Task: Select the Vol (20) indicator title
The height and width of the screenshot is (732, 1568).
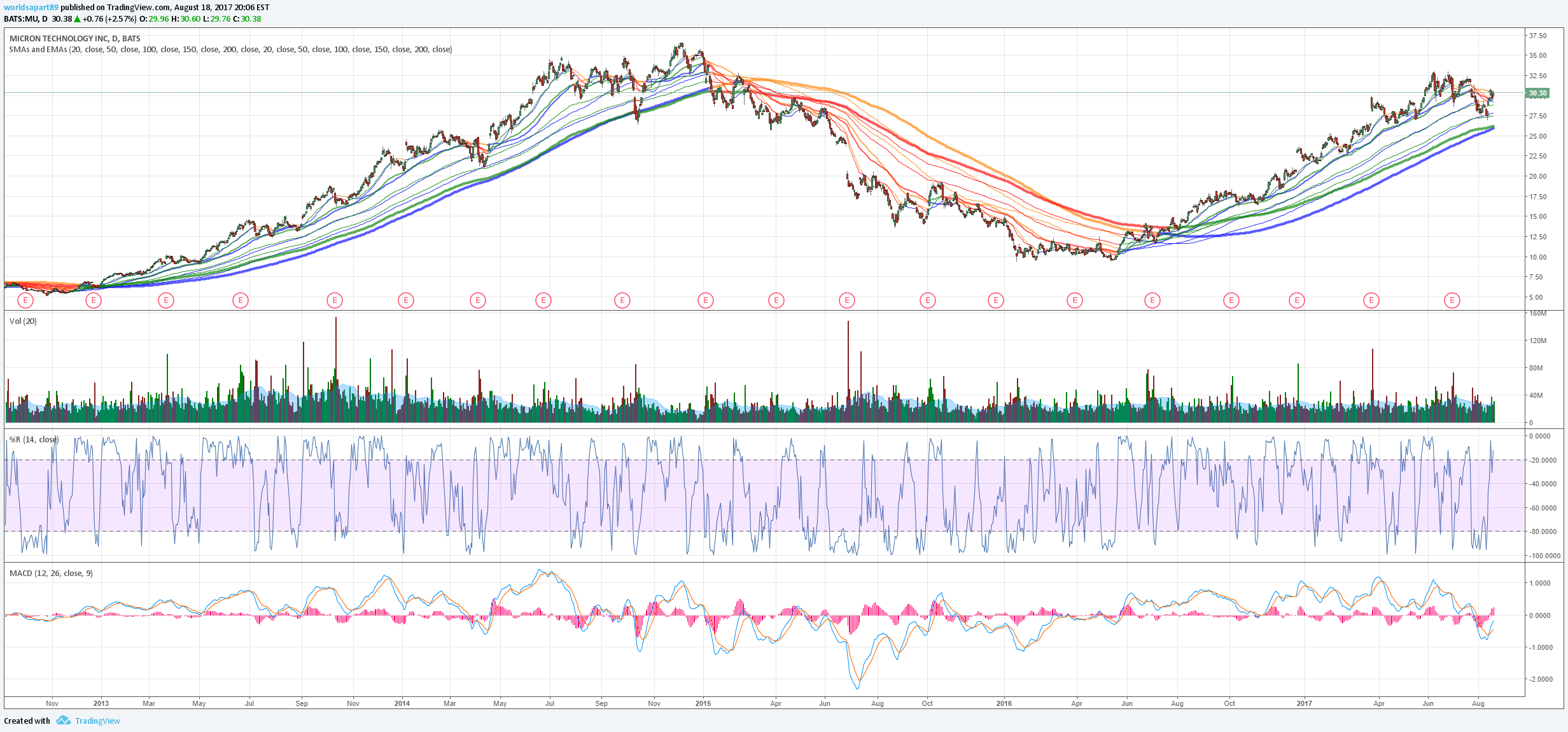Action: click(23, 321)
